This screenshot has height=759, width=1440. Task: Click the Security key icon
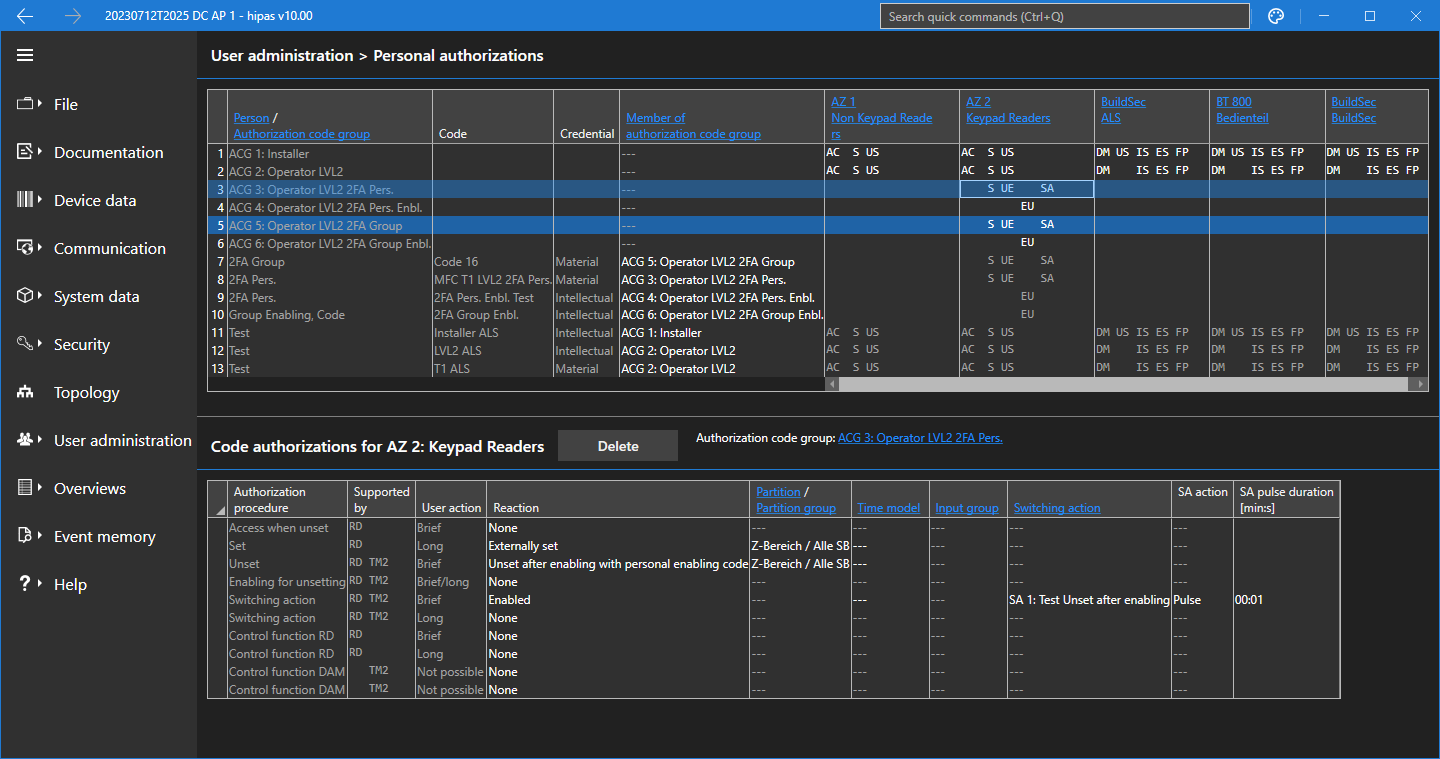coord(25,344)
